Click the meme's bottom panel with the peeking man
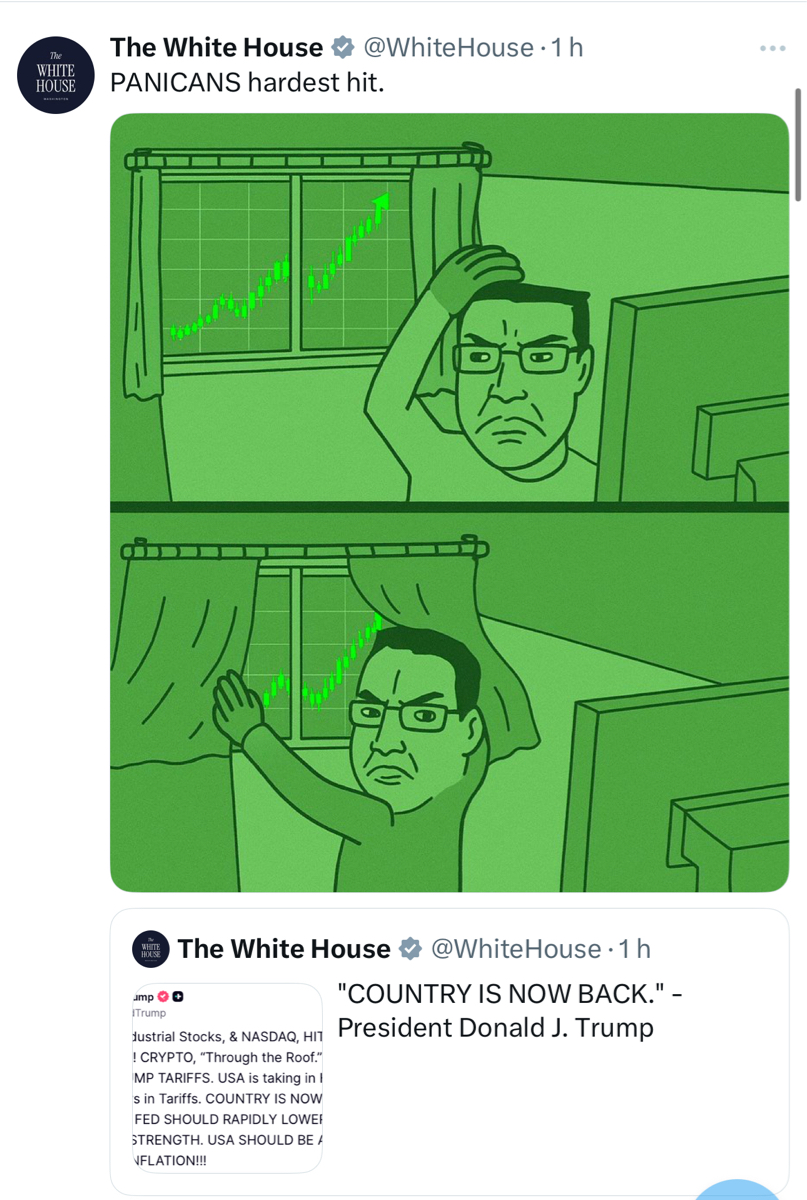This screenshot has height=1200, width=807. tap(449, 702)
